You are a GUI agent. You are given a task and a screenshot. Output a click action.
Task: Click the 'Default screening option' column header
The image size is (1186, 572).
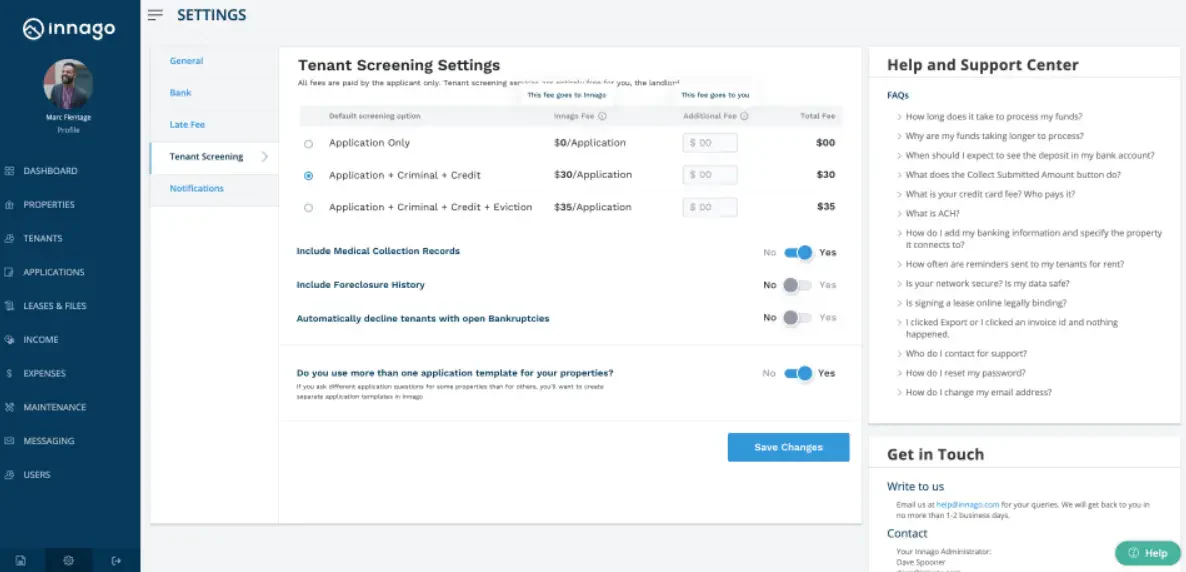374,117
